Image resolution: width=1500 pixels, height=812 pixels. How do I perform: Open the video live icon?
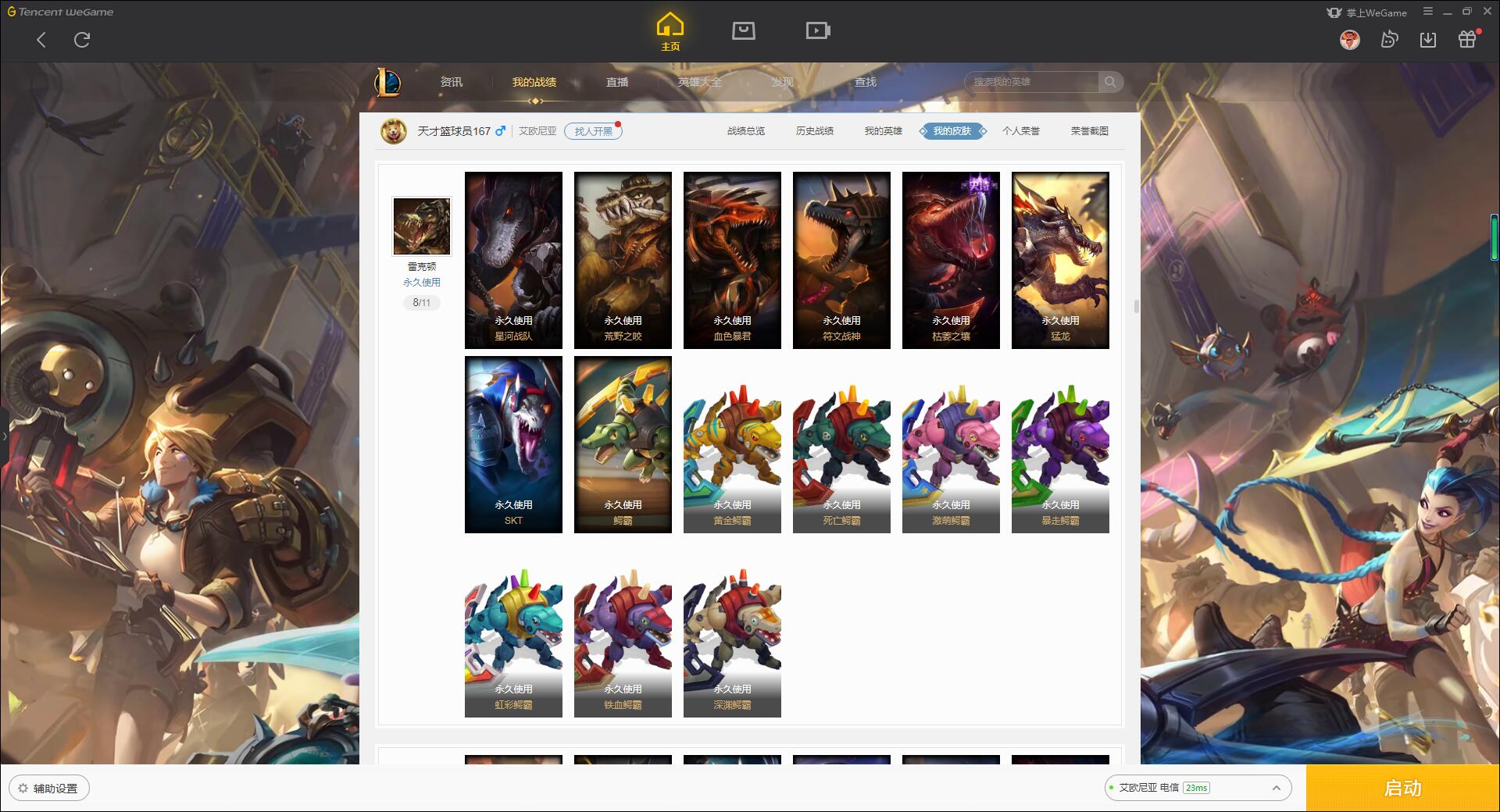(x=818, y=31)
